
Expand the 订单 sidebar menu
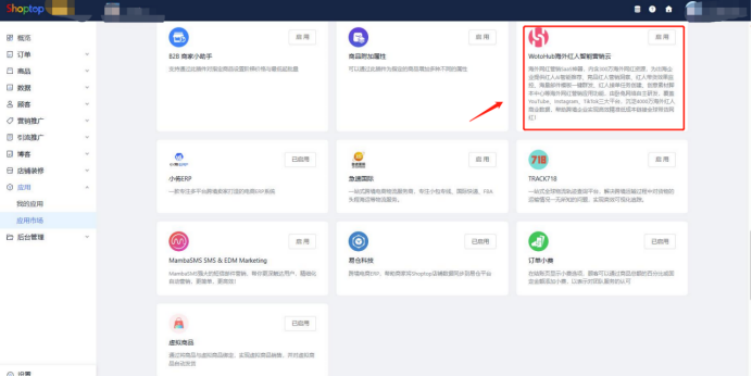click(x=48, y=54)
